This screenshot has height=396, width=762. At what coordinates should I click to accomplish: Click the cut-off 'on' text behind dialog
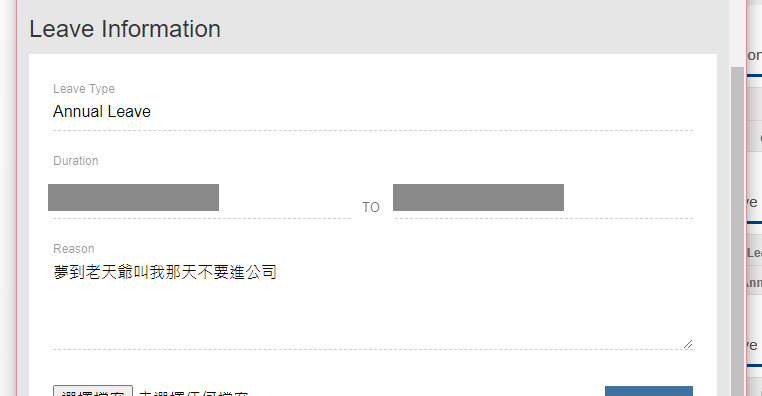754,55
